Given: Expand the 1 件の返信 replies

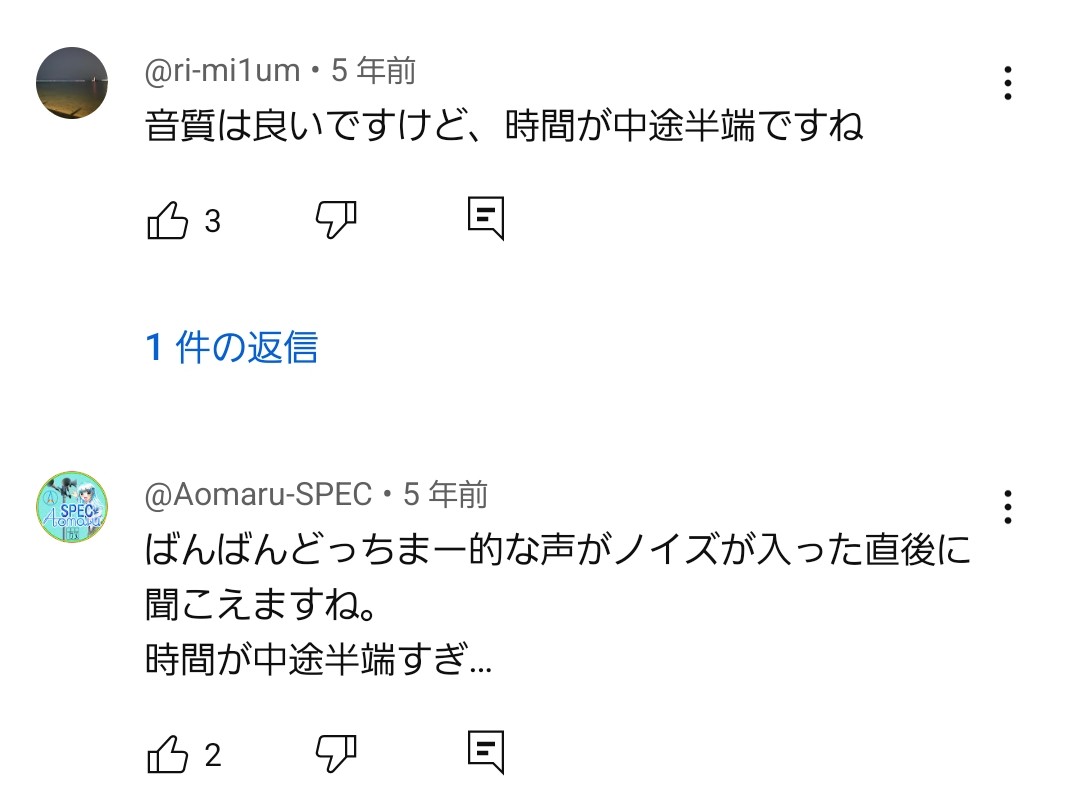Looking at the screenshot, I should [x=231, y=347].
